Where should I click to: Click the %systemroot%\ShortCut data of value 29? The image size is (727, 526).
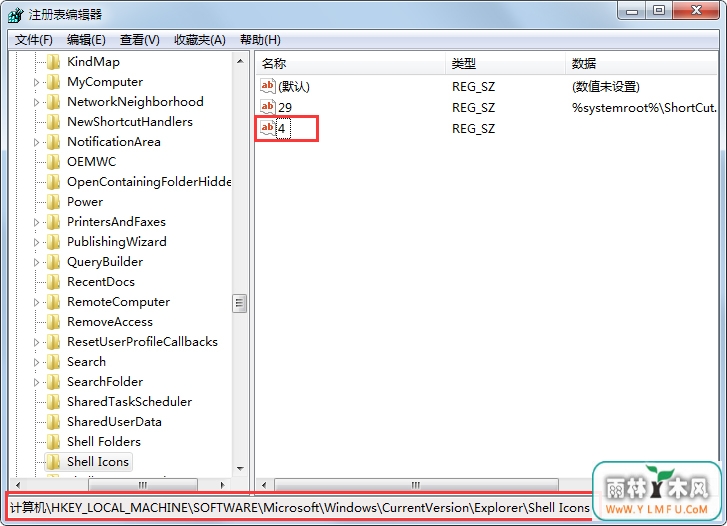click(x=644, y=108)
